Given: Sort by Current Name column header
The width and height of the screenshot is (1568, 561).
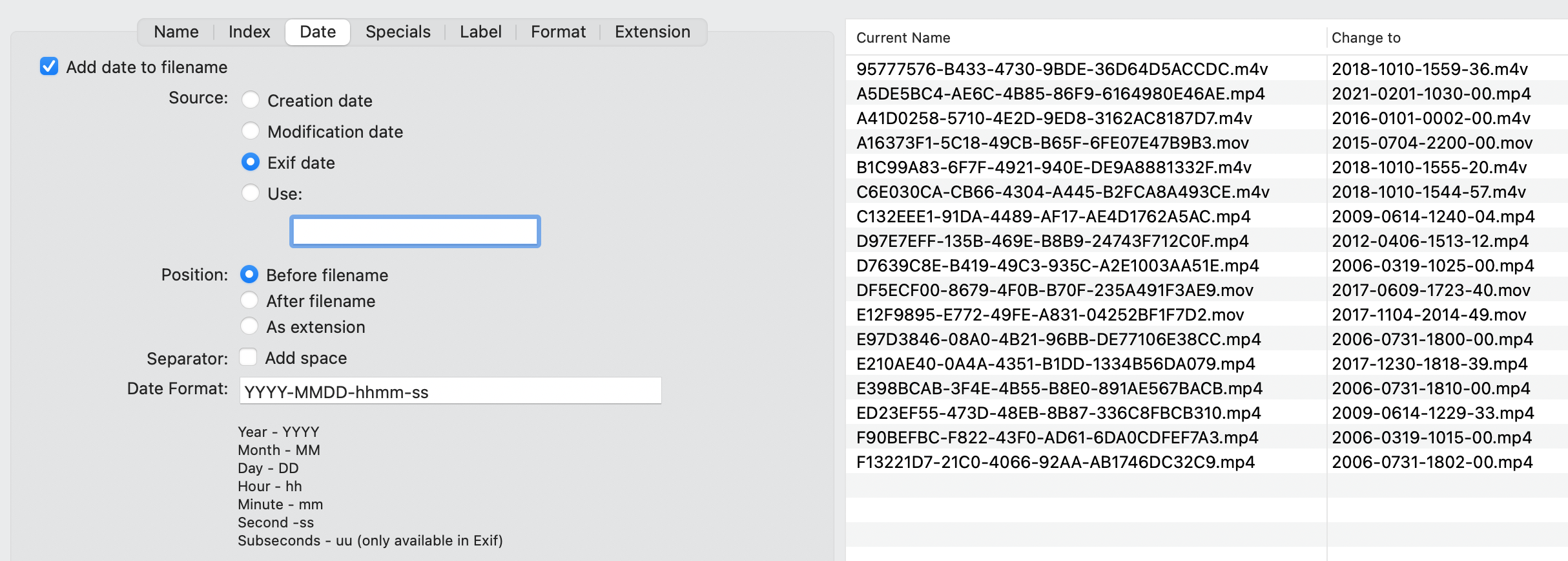Looking at the screenshot, I should [903, 37].
